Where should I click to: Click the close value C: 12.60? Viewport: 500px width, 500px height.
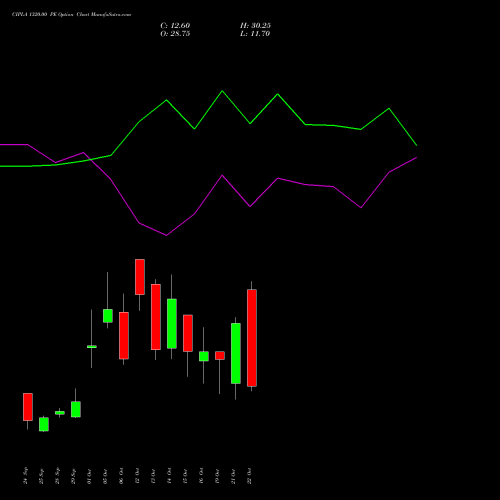tap(175, 26)
